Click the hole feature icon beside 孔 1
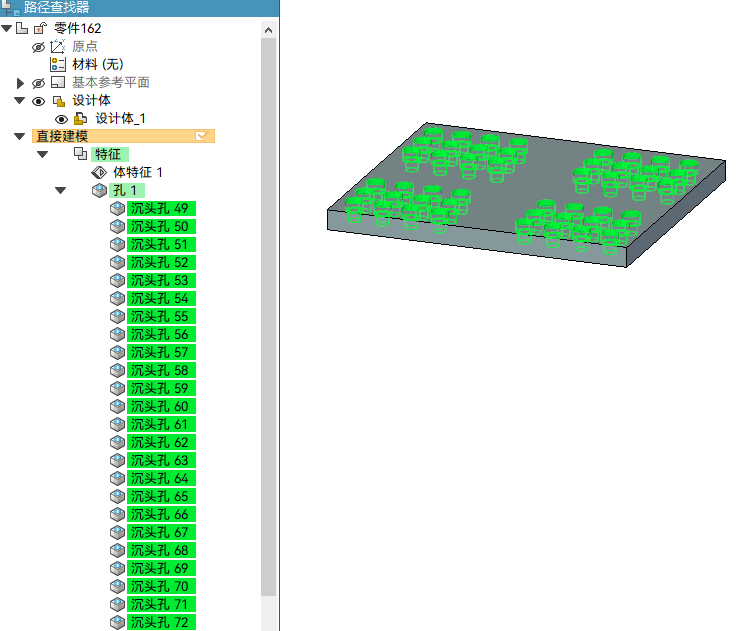Viewport: 755px width, 631px height. (x=99, y=191)
